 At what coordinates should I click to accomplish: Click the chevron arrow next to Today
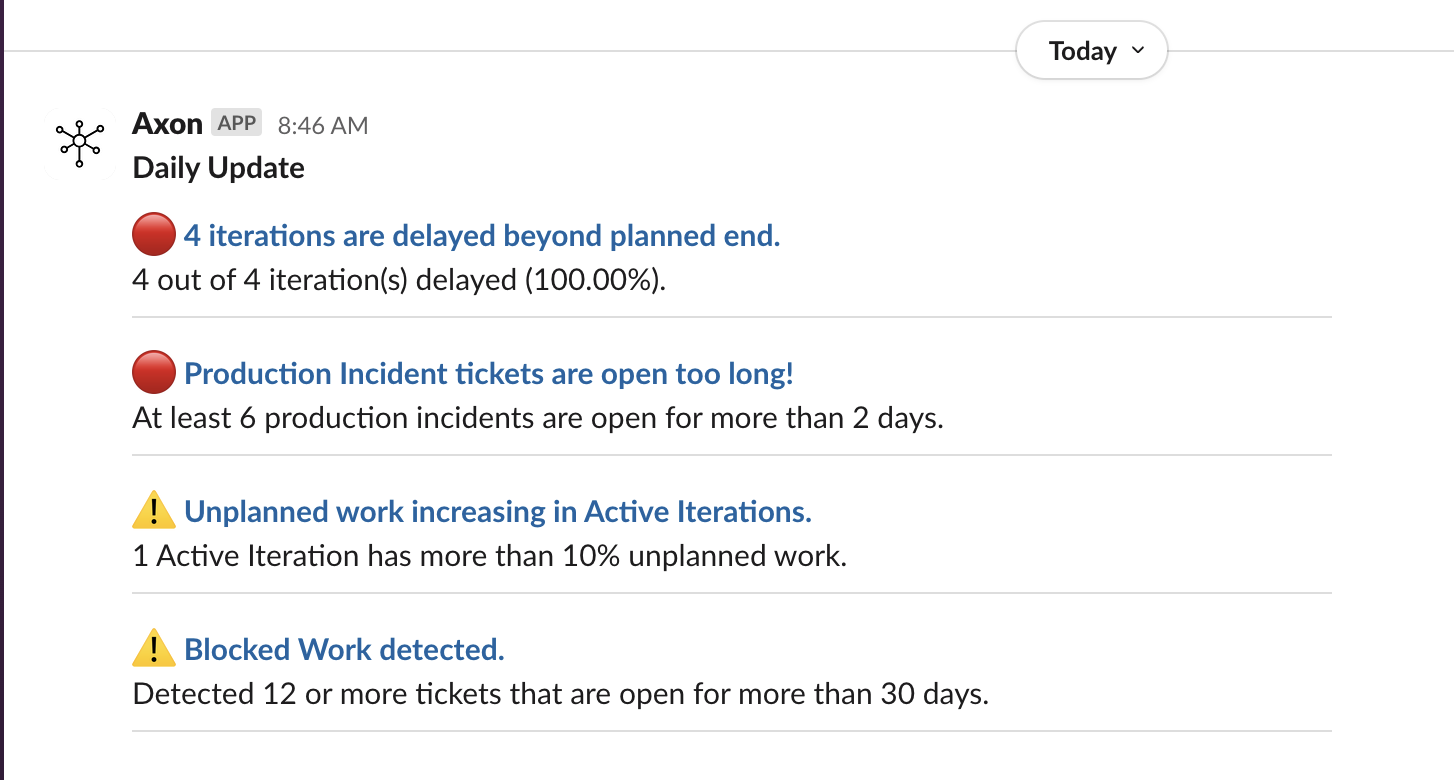click(1137, 51)
